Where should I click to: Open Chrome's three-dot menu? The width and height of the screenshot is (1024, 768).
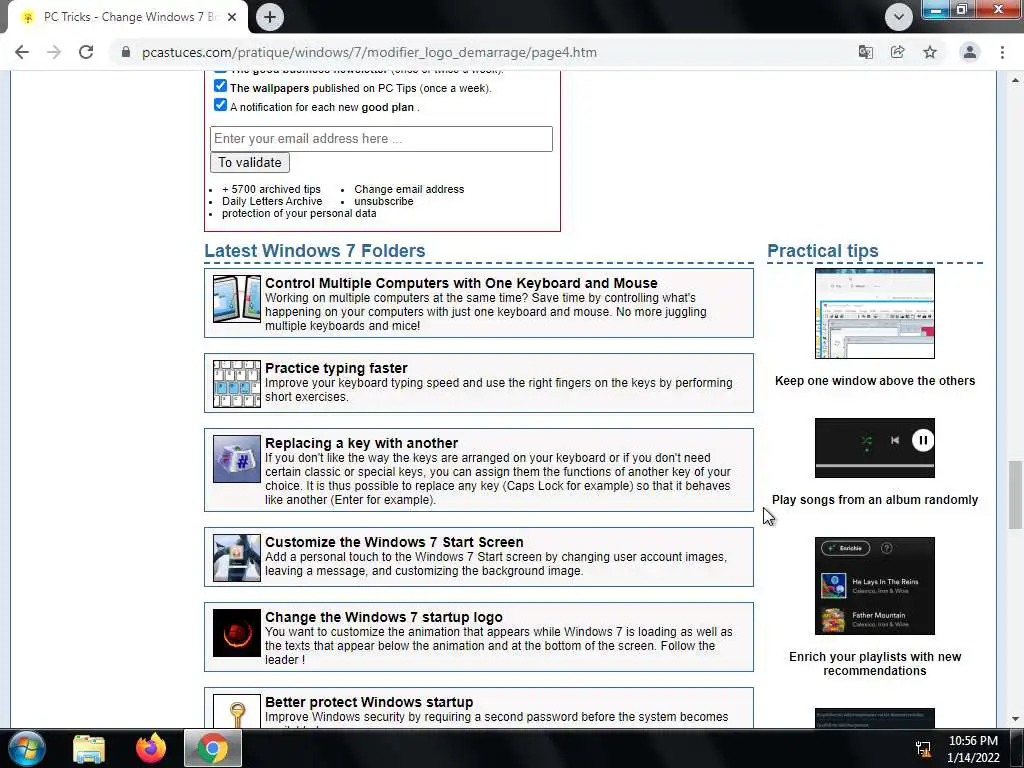click(1002, 52)
